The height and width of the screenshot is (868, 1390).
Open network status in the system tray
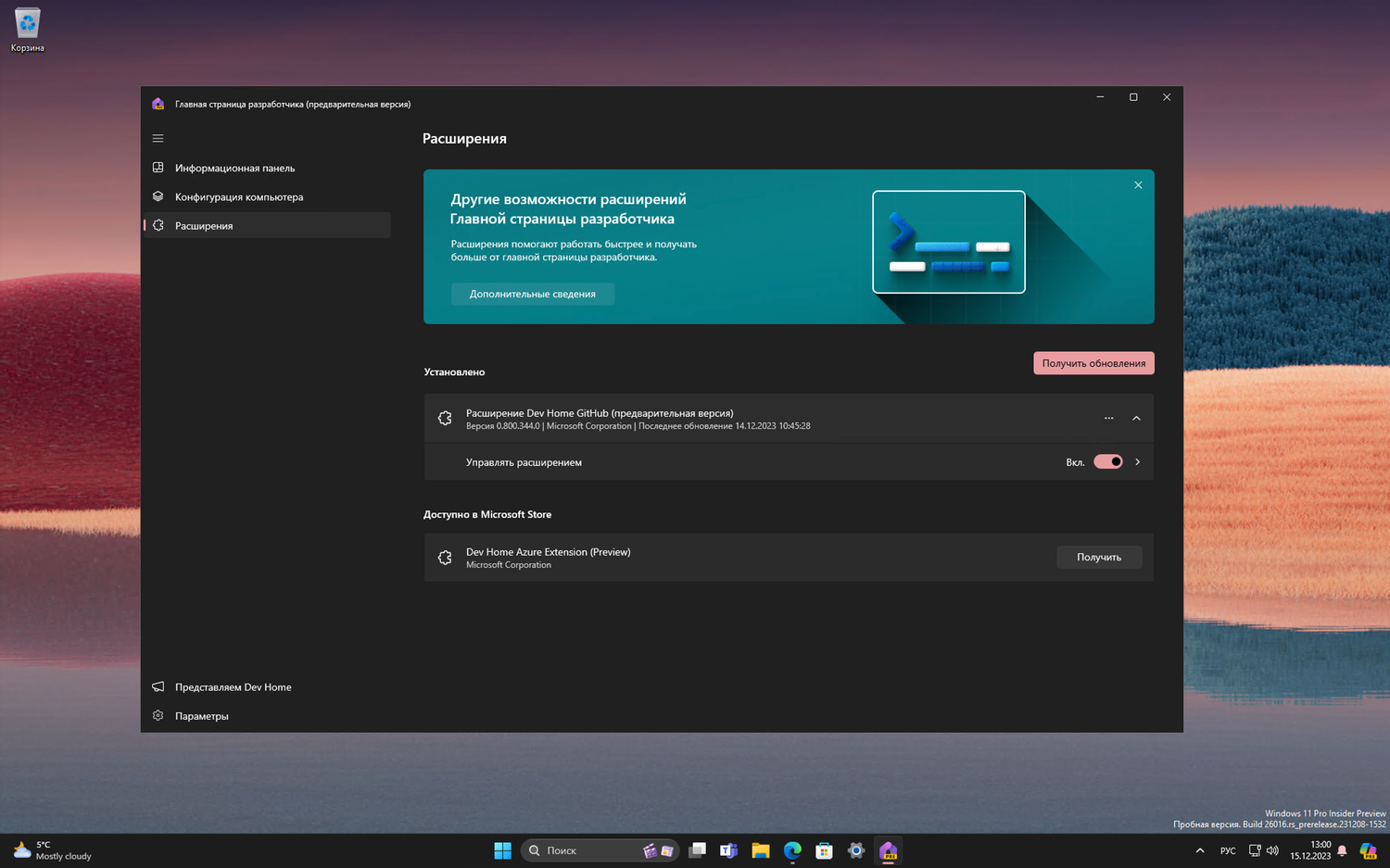click(x=1255, y=850)
